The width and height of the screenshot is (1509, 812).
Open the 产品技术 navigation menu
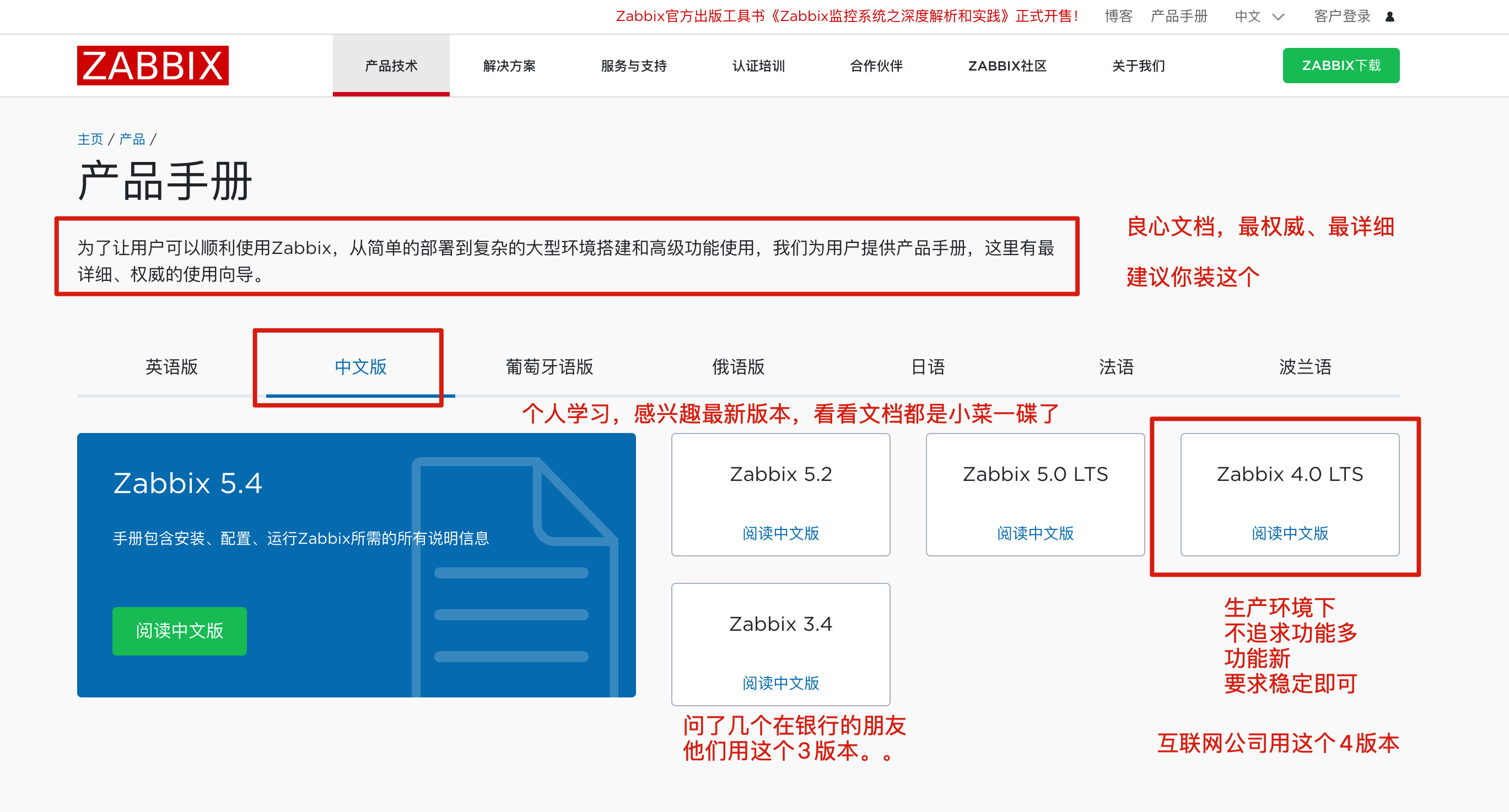391,66
